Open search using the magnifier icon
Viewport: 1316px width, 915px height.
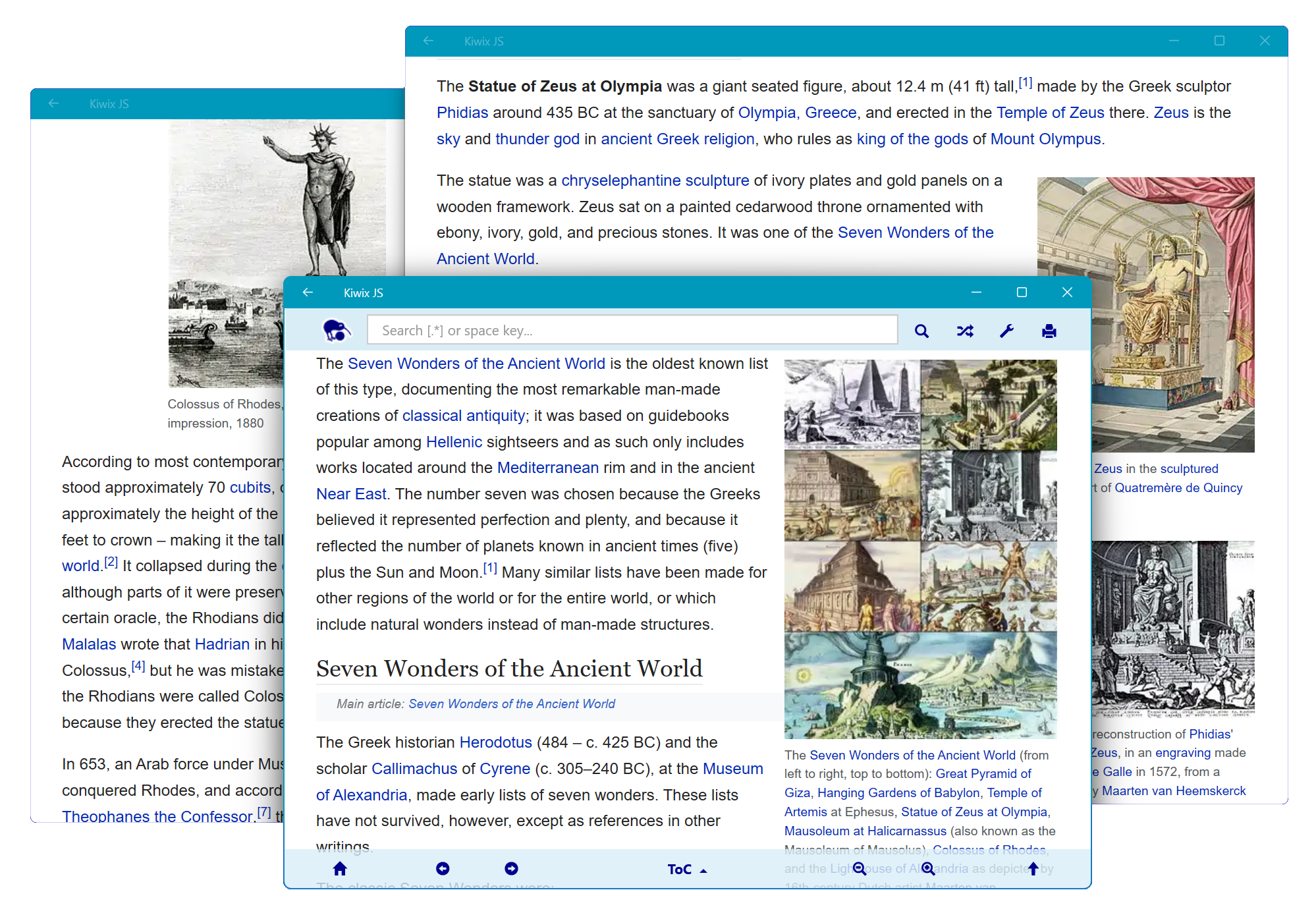pyautogui.click(x=921, y=330)
